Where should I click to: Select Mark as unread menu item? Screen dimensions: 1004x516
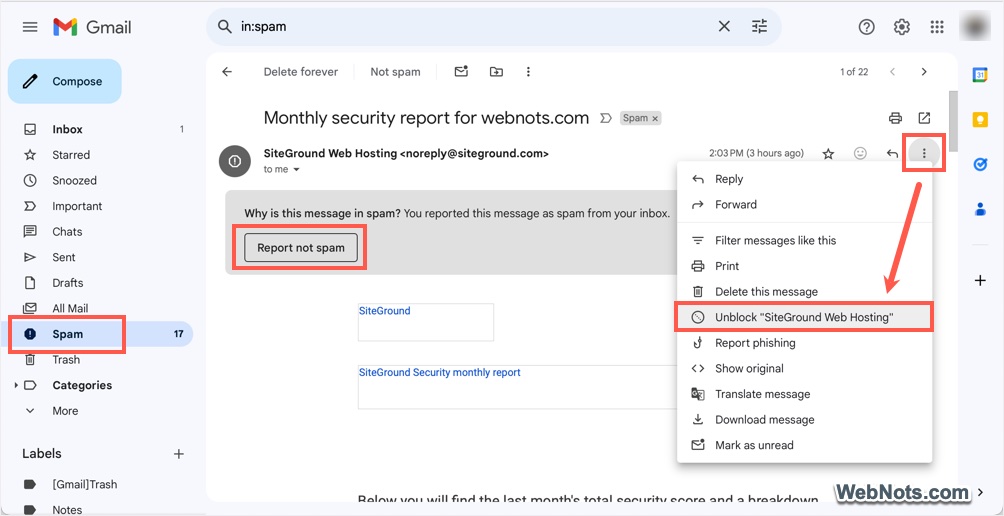[804, 446]
